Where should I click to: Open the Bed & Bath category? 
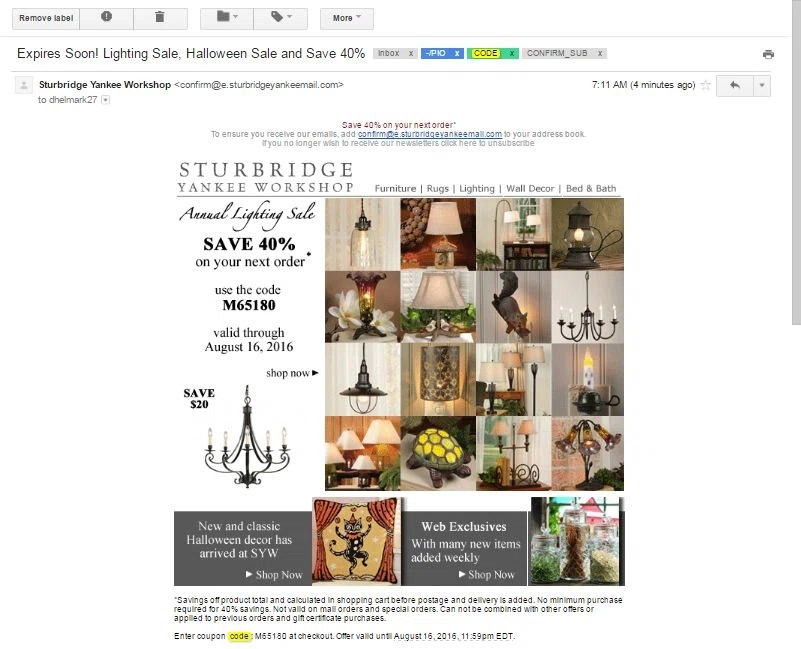click(591, 189)
